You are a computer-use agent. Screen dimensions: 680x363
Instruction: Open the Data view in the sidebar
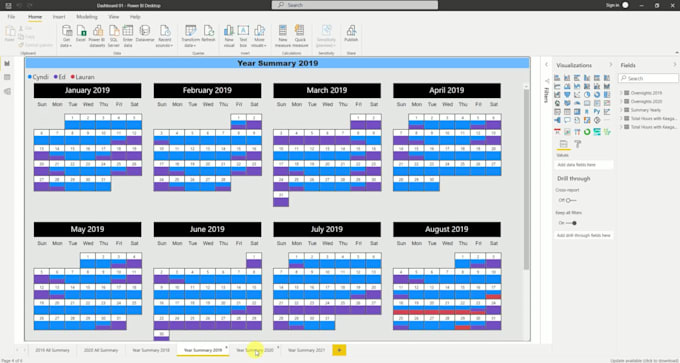[x=7, y=77]
